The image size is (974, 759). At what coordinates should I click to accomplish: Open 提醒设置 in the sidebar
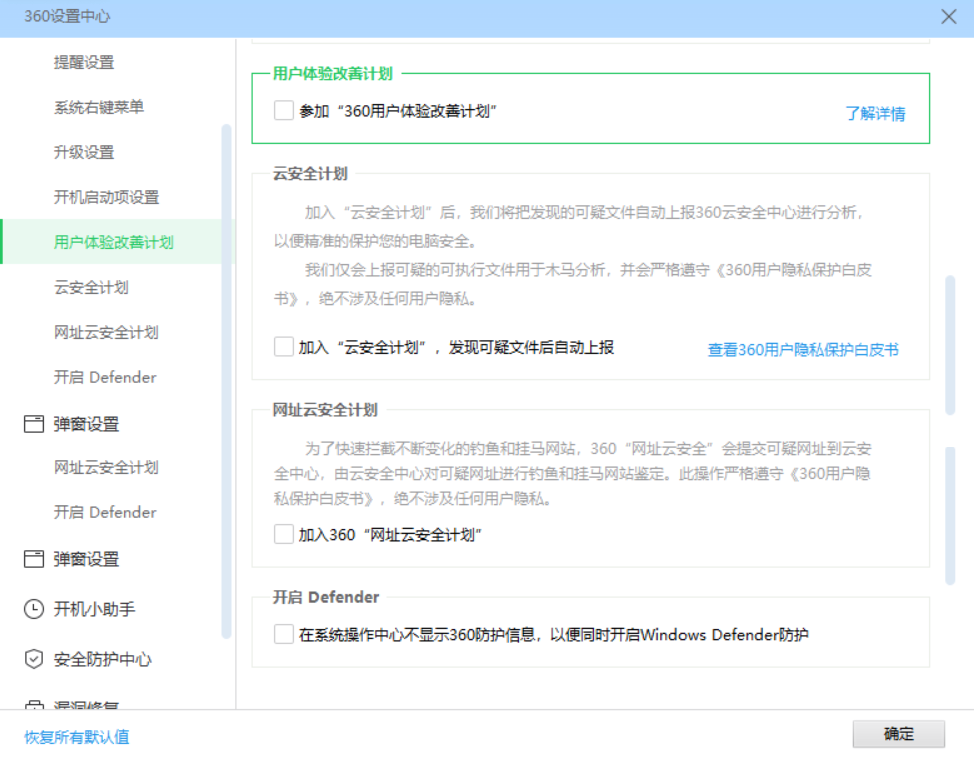tap(84, 62)
